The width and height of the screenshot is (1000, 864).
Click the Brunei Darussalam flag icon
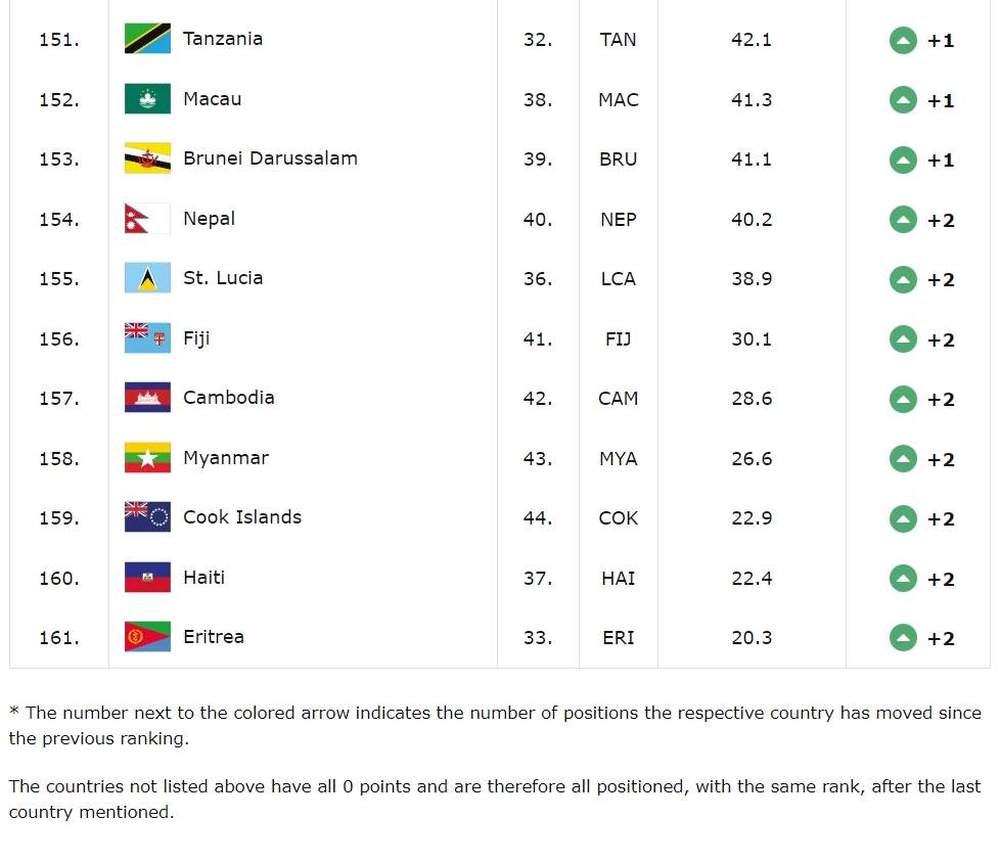coord(147,159)
